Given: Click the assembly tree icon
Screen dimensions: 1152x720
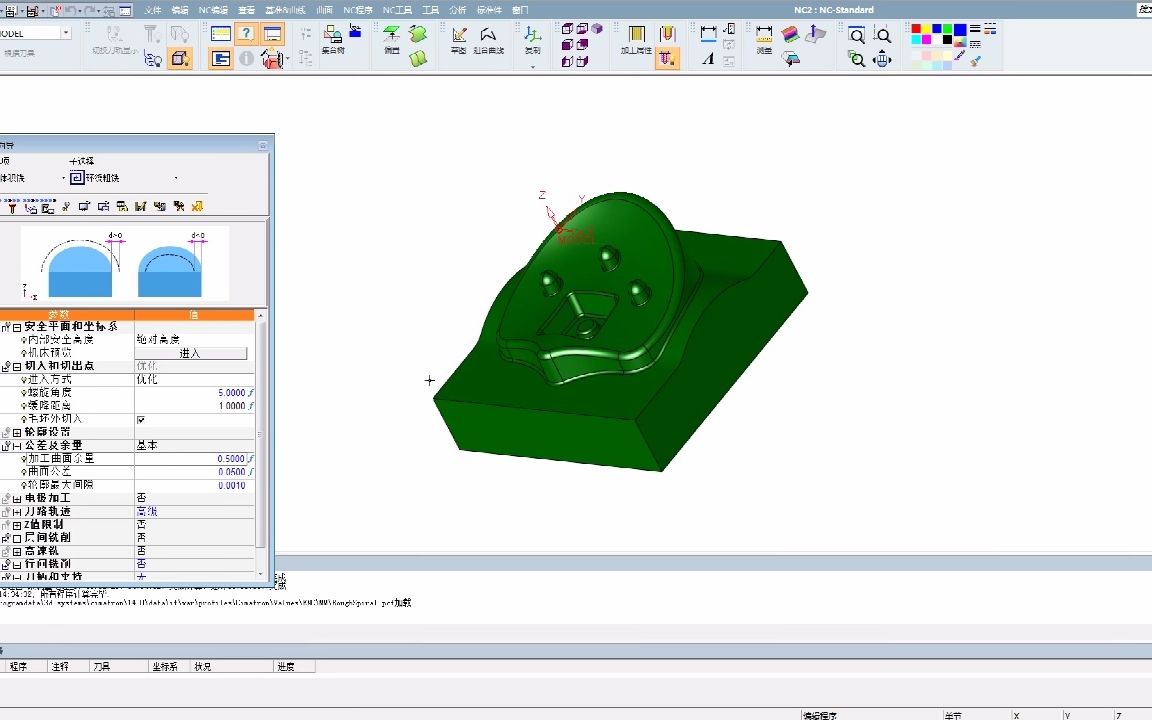Looking at the screenshot, I should pyautogui.click(x=333, y=34).
